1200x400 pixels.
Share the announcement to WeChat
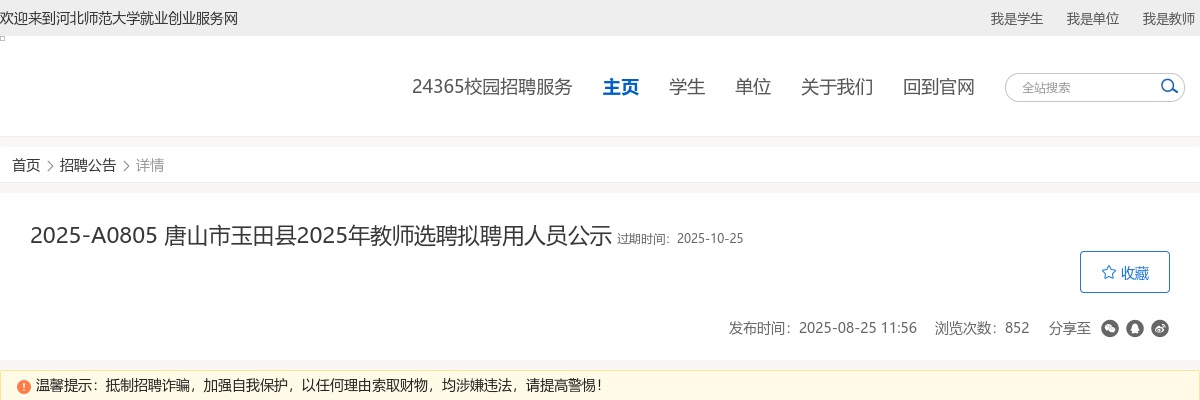tap(1110, 328)
